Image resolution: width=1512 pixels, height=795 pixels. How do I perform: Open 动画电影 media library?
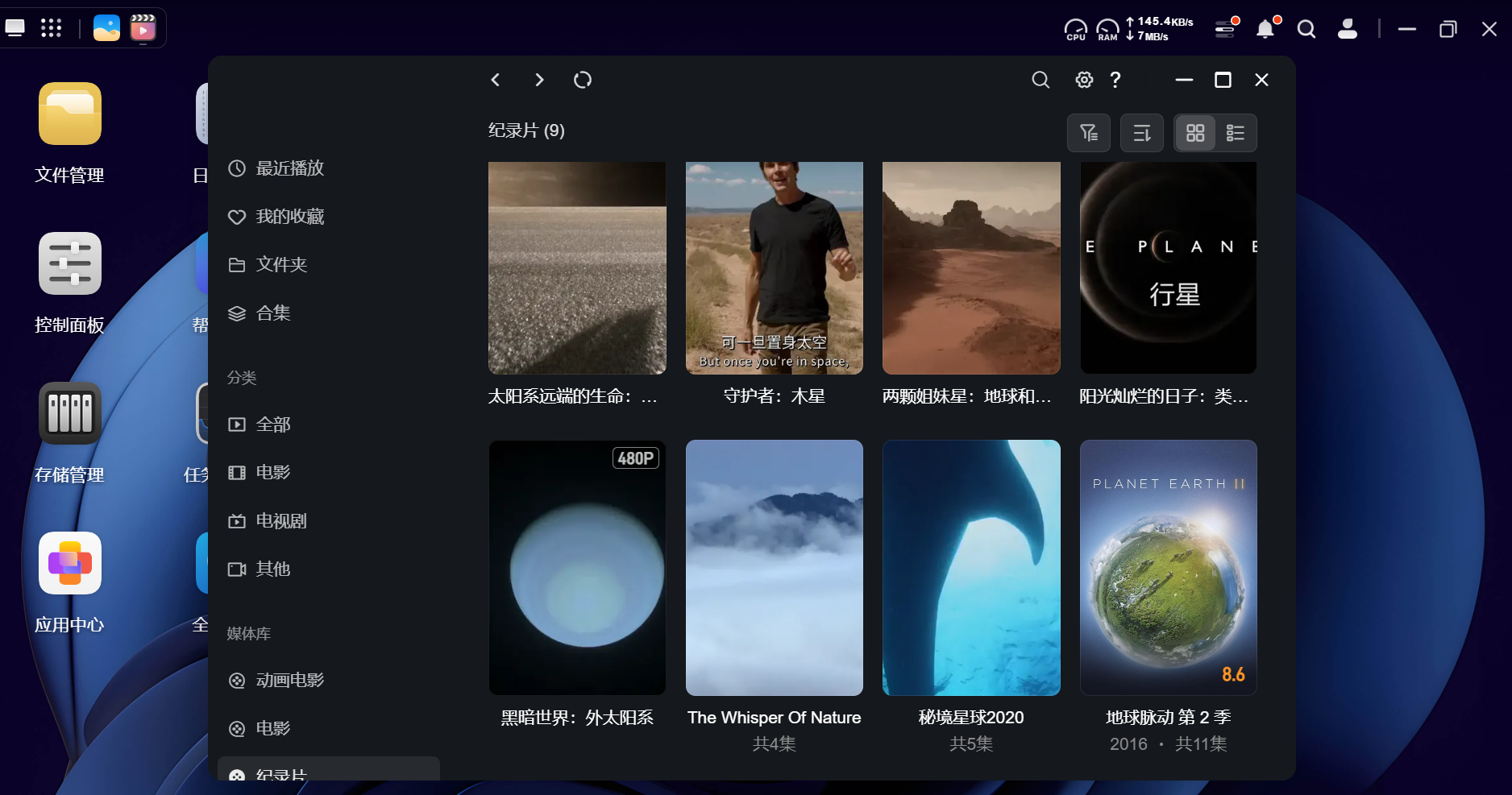click(x=328, y=681)
